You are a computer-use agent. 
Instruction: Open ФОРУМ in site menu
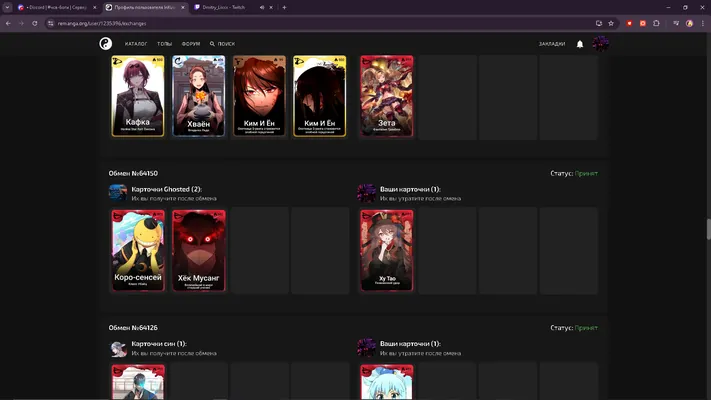190,44
